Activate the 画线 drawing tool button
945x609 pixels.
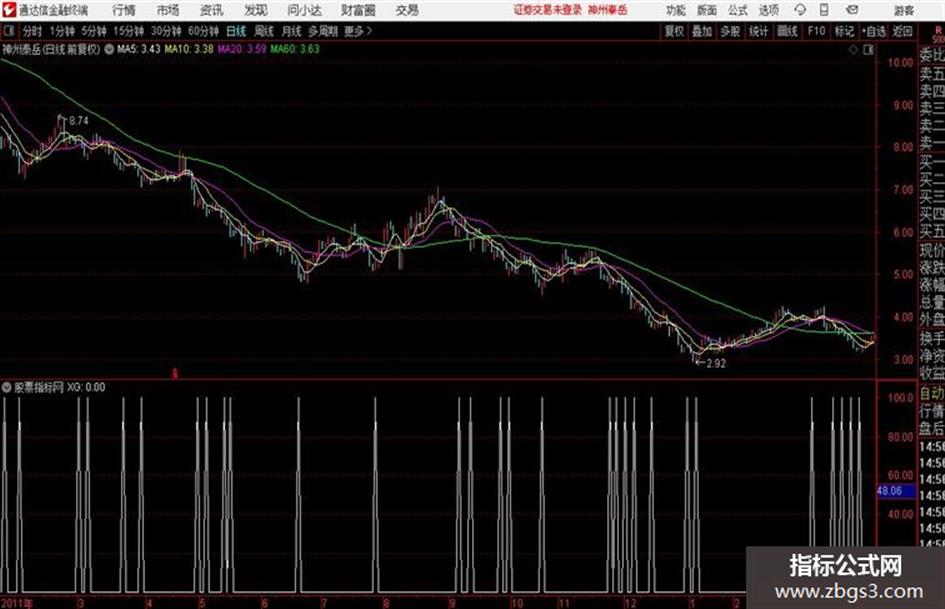pos(787,31)
